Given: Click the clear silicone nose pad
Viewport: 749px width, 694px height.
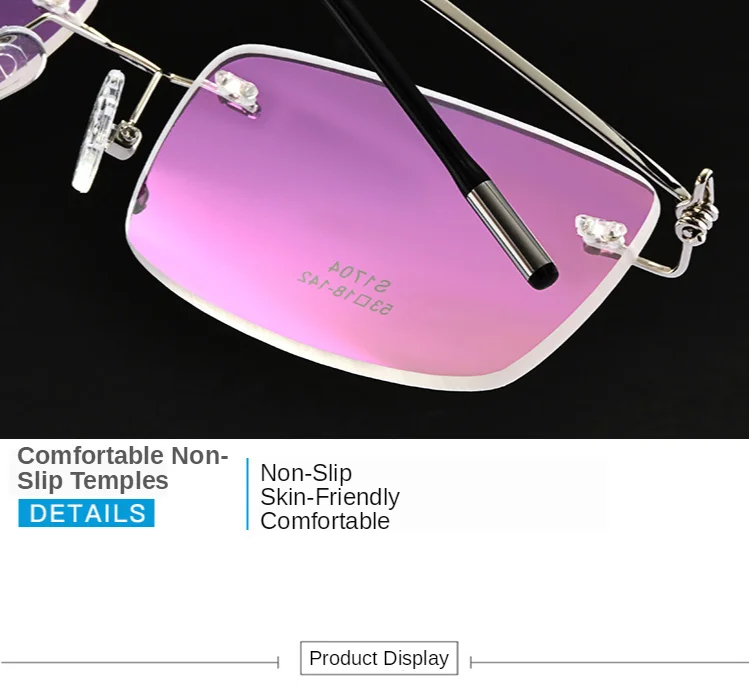Looking at the screenshot, I should point(97,131).
